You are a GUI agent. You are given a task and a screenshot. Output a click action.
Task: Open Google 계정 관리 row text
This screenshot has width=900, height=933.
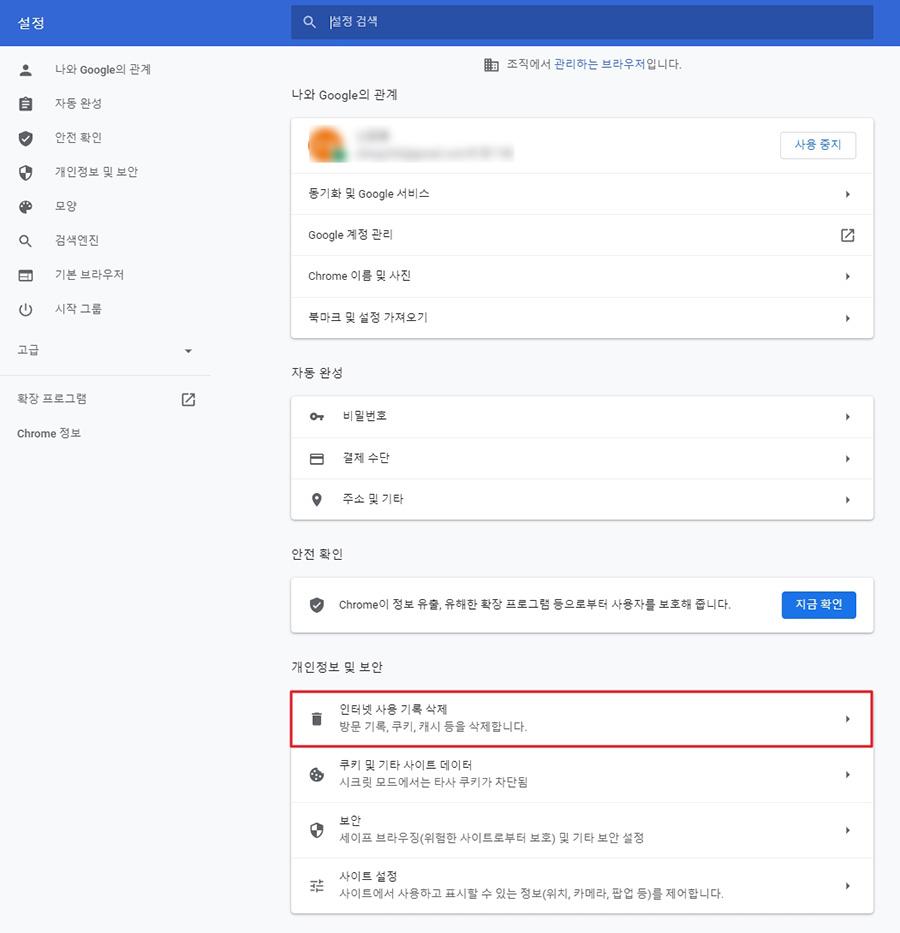(350, 235)
